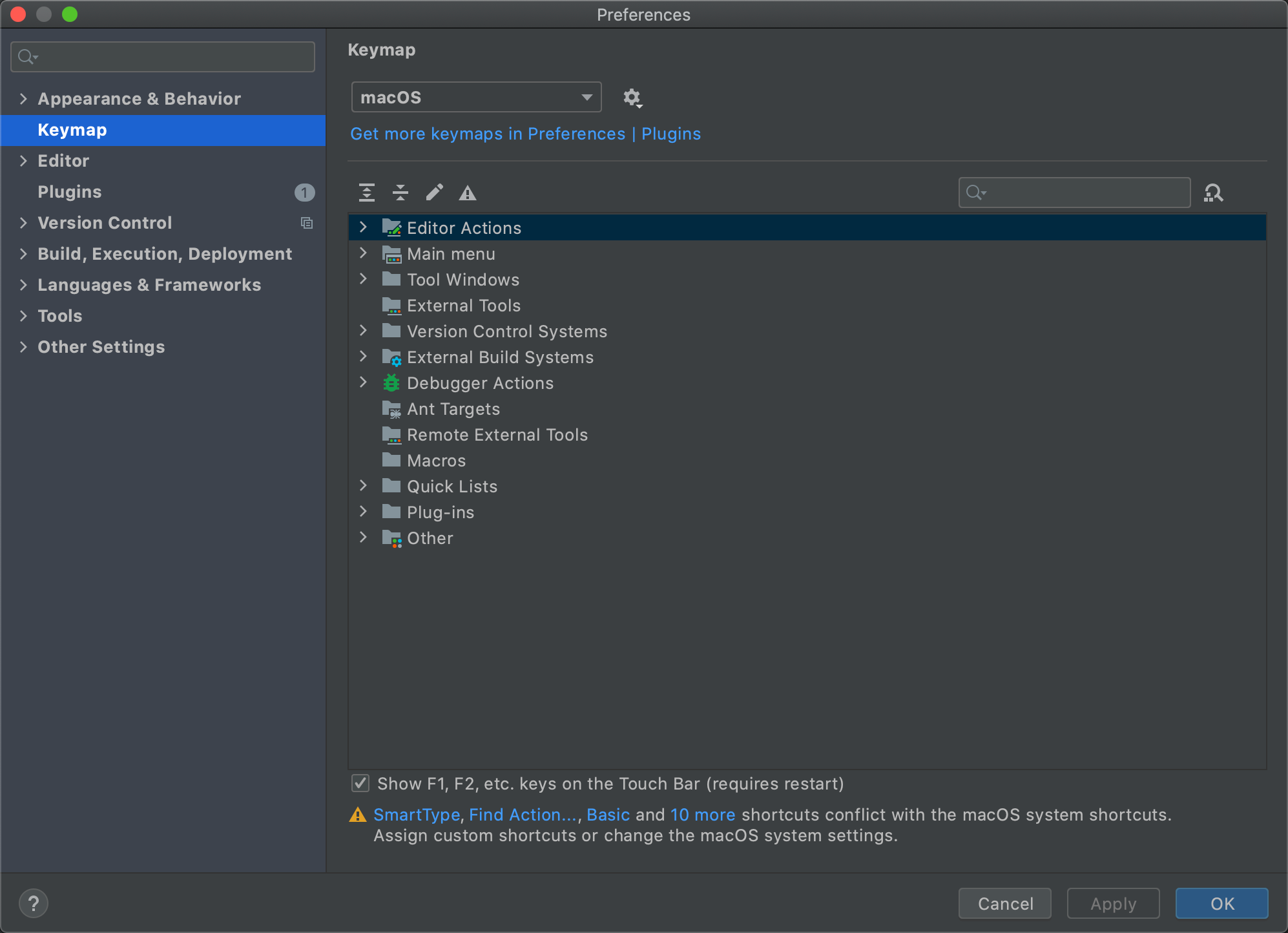Open the keymap gear options icon
This screenshot has width=1288, height=933.
(x=632, y=98)
